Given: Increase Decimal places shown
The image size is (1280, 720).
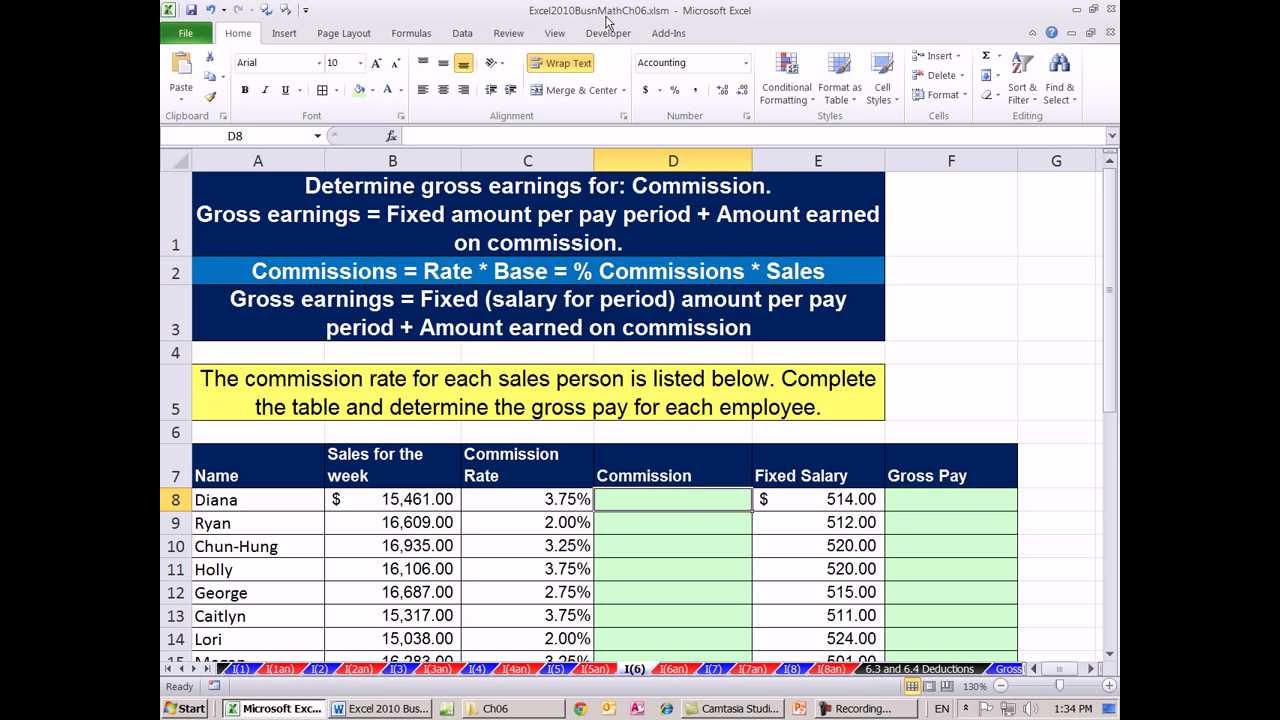Looking at the screenshot, I should [x=721, y=90].
